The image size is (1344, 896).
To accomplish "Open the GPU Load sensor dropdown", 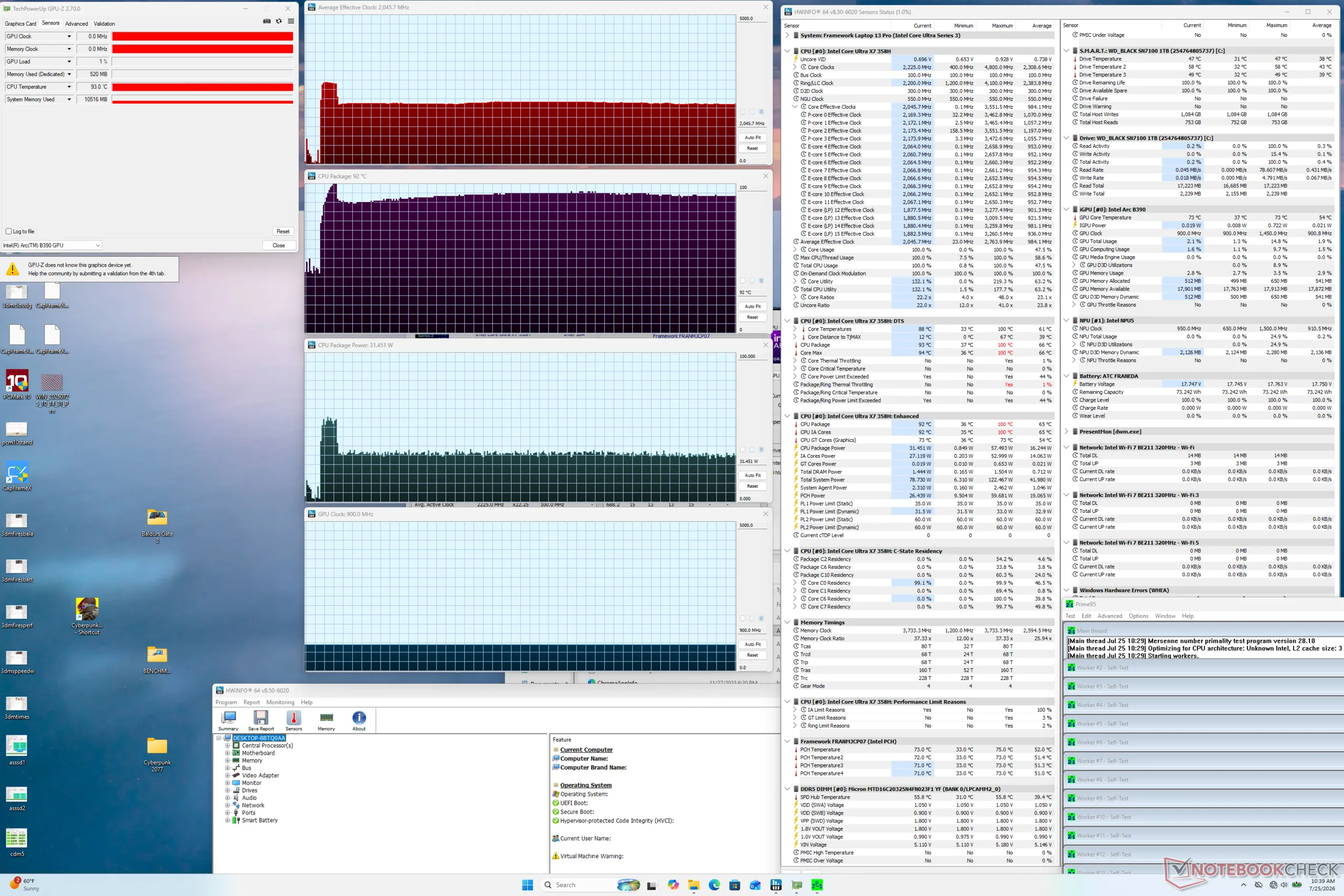I will point(69,61).
